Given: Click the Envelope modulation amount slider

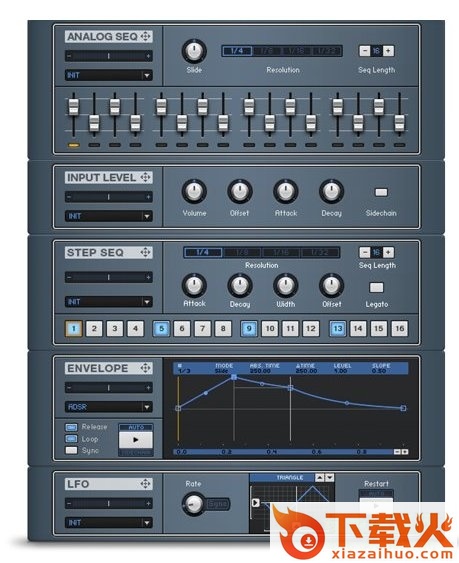Looking at the screenshot, I should 108,387.
